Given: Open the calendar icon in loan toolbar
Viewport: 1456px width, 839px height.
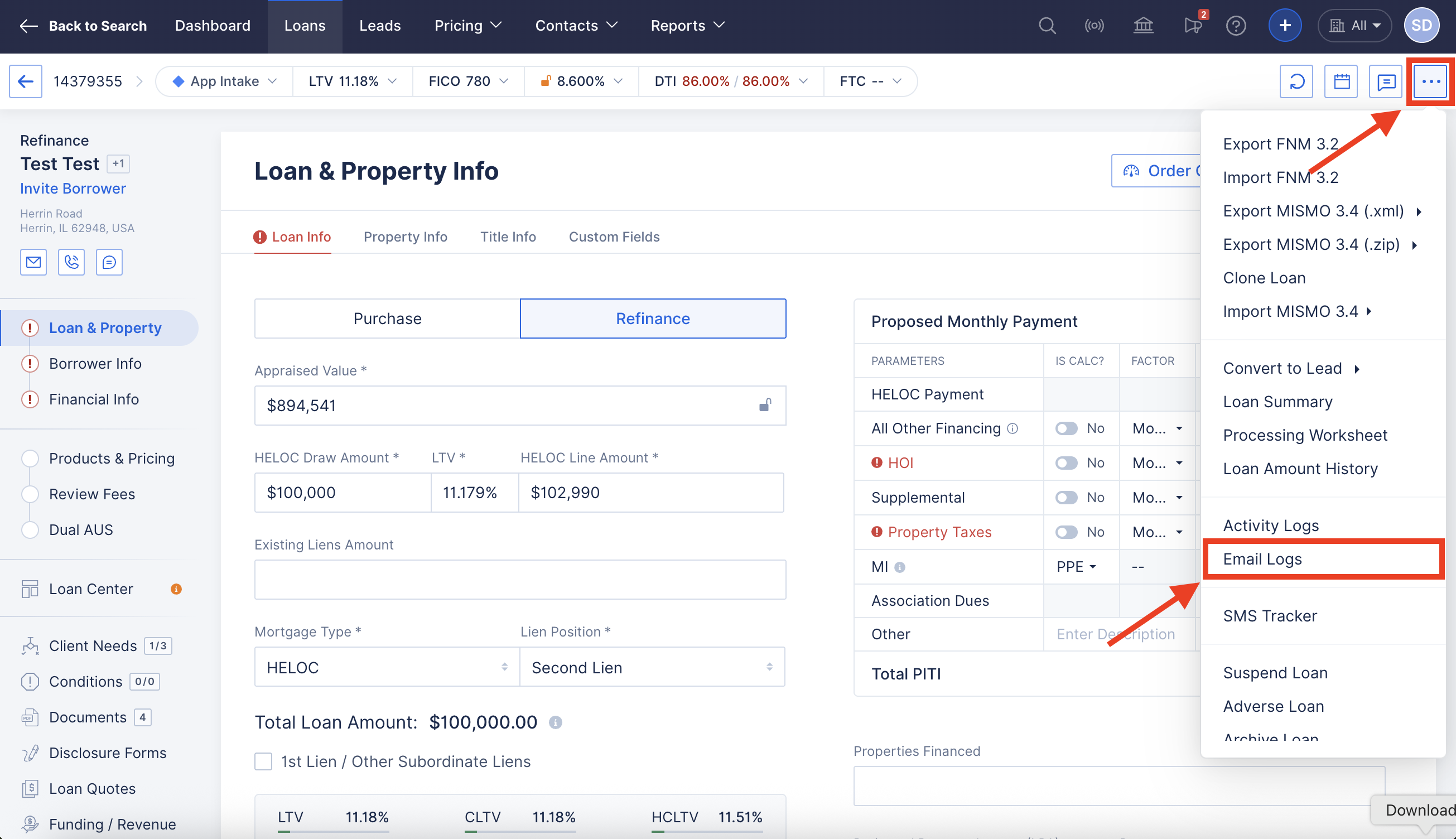Looking at the screenshot, I should (x=1341, y=81).
